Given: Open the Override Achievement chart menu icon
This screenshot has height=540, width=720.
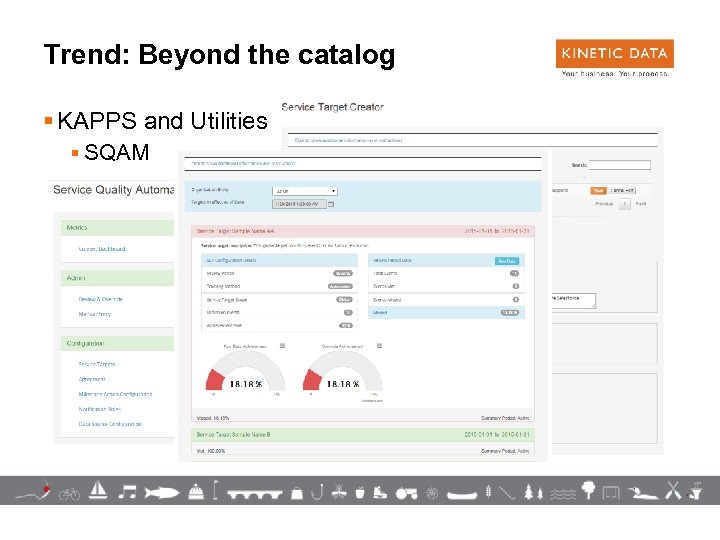Looking at the screenshot, I should click(379, 346).
